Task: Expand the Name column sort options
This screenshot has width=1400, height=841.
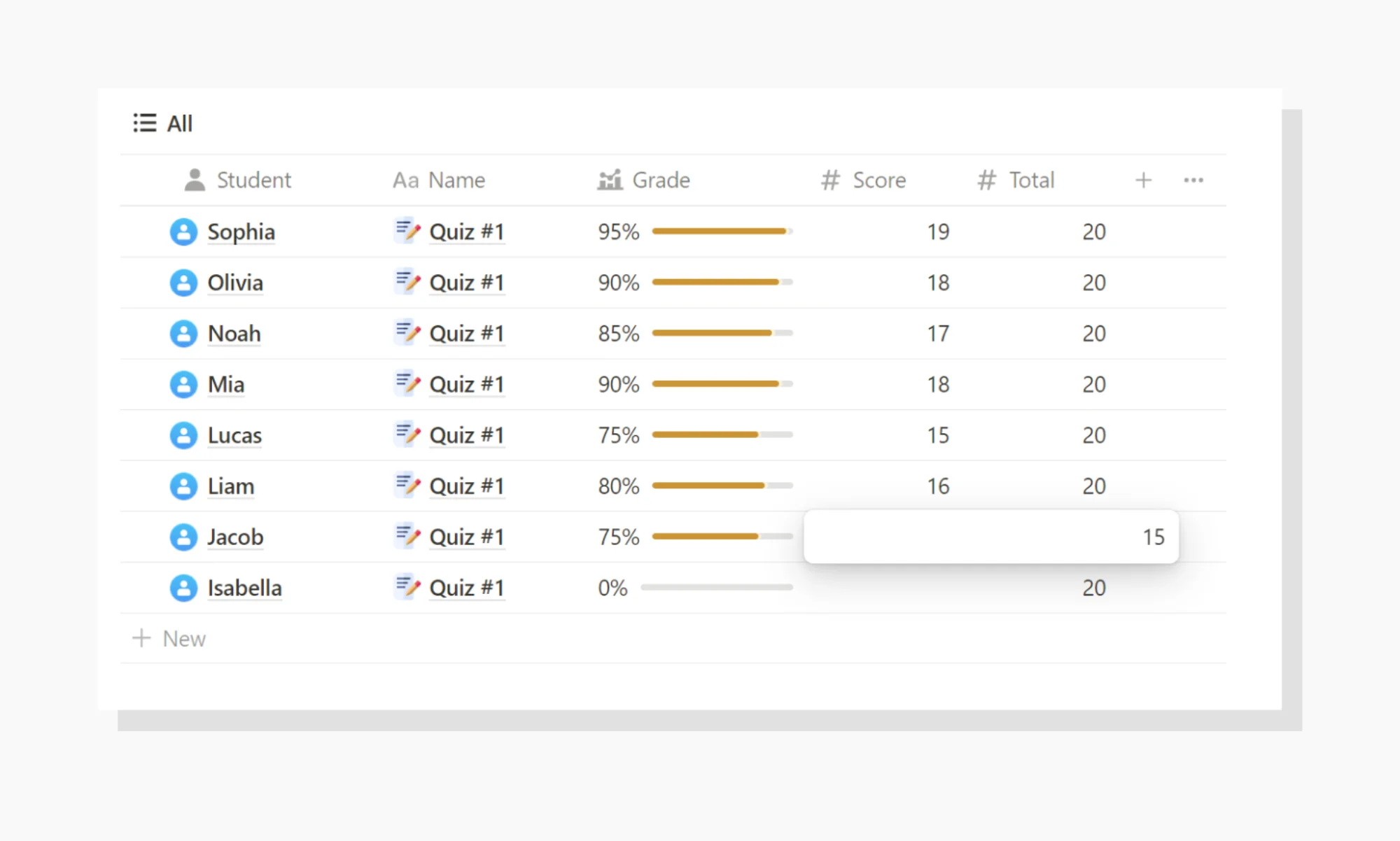Action: [x=456, y=179]
